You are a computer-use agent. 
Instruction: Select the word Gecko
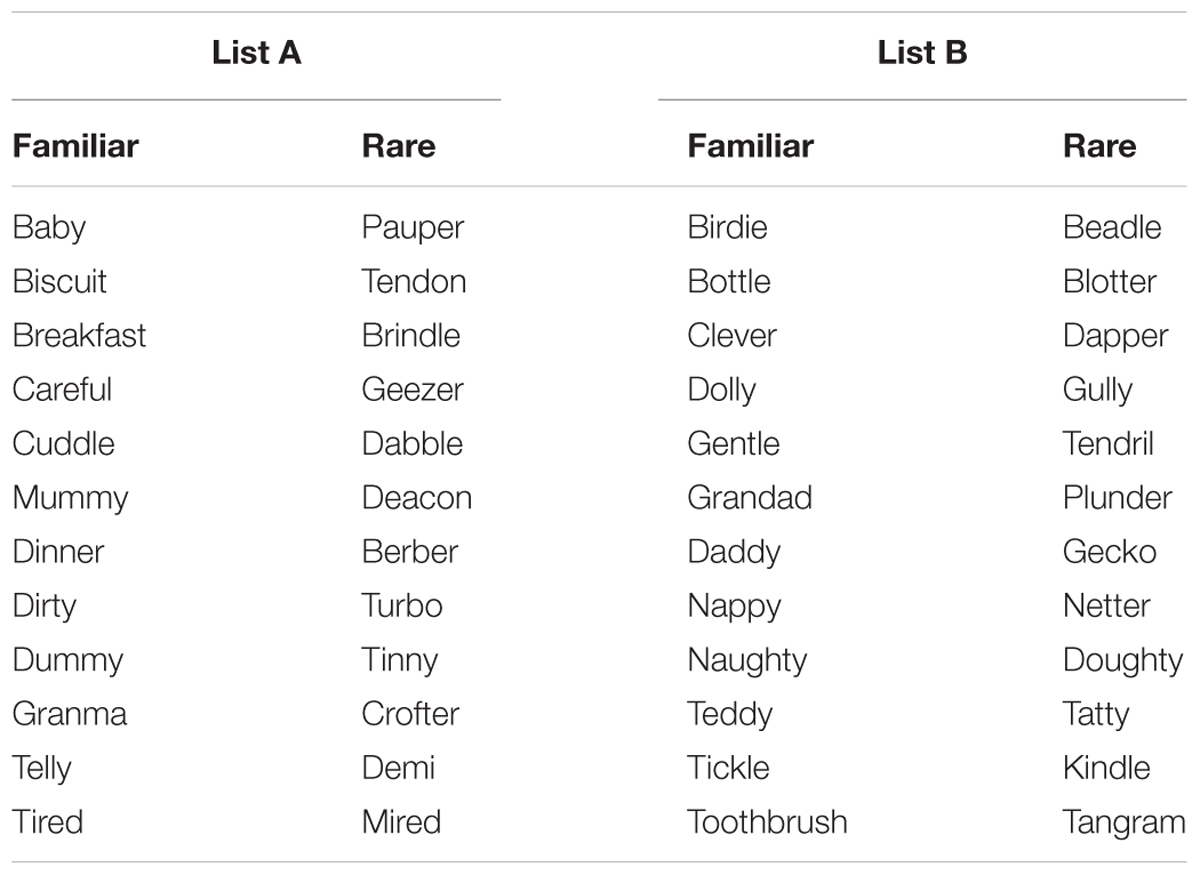click(1109, 551)
